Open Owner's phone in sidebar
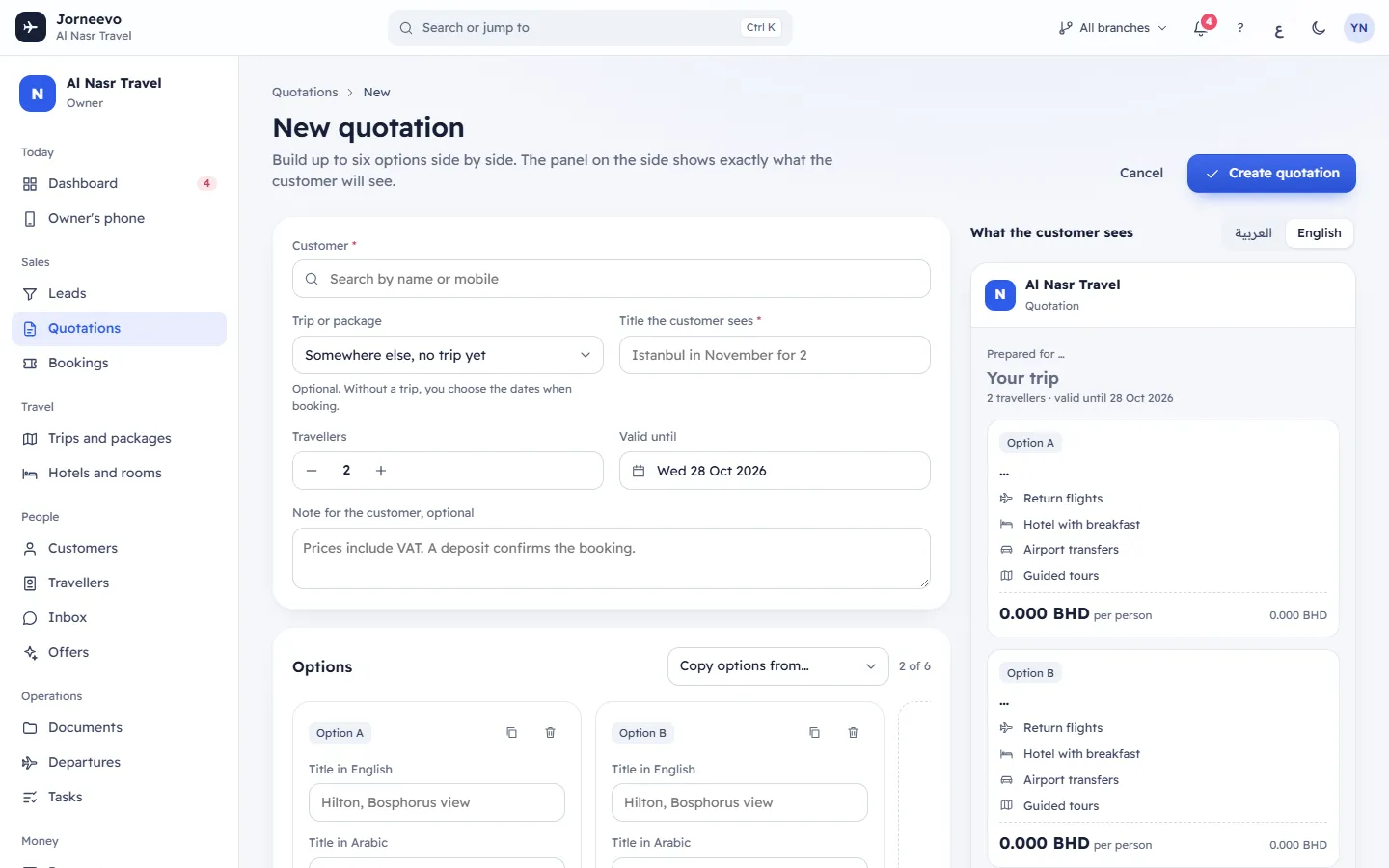This screenshot has width=1389, height=868. [x=119, y=218]
